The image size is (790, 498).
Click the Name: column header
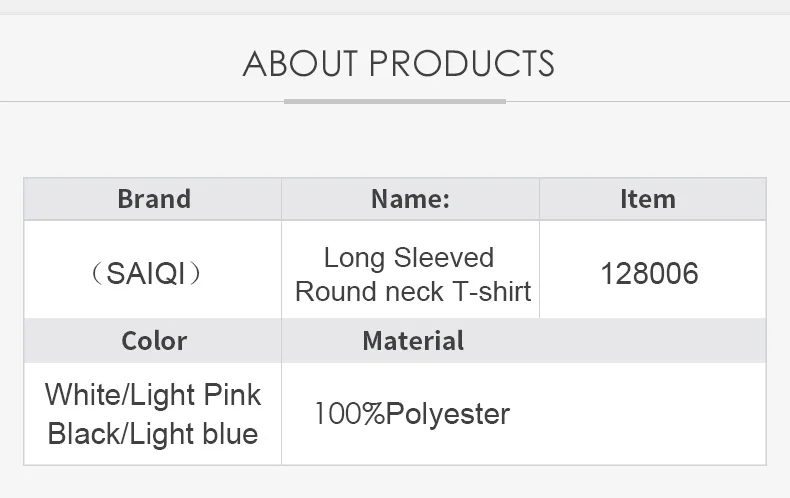(410, 199)
